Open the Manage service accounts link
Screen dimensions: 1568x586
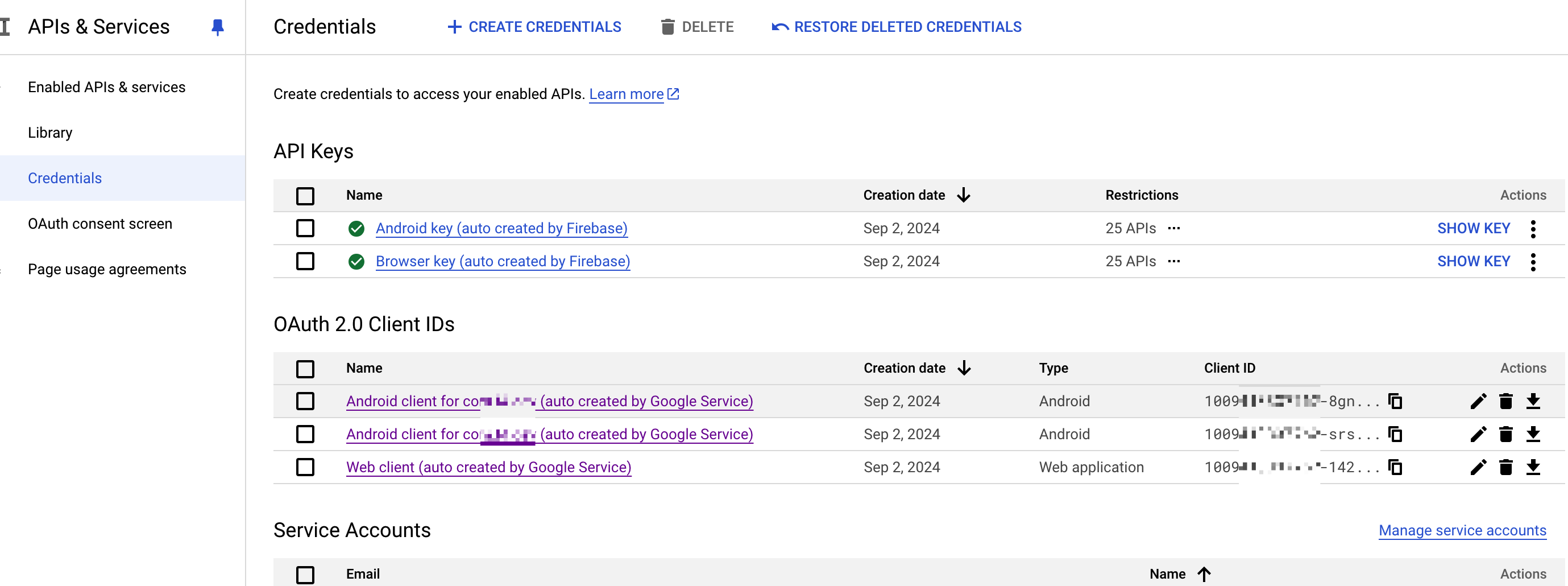click(x=1462, y=530)
